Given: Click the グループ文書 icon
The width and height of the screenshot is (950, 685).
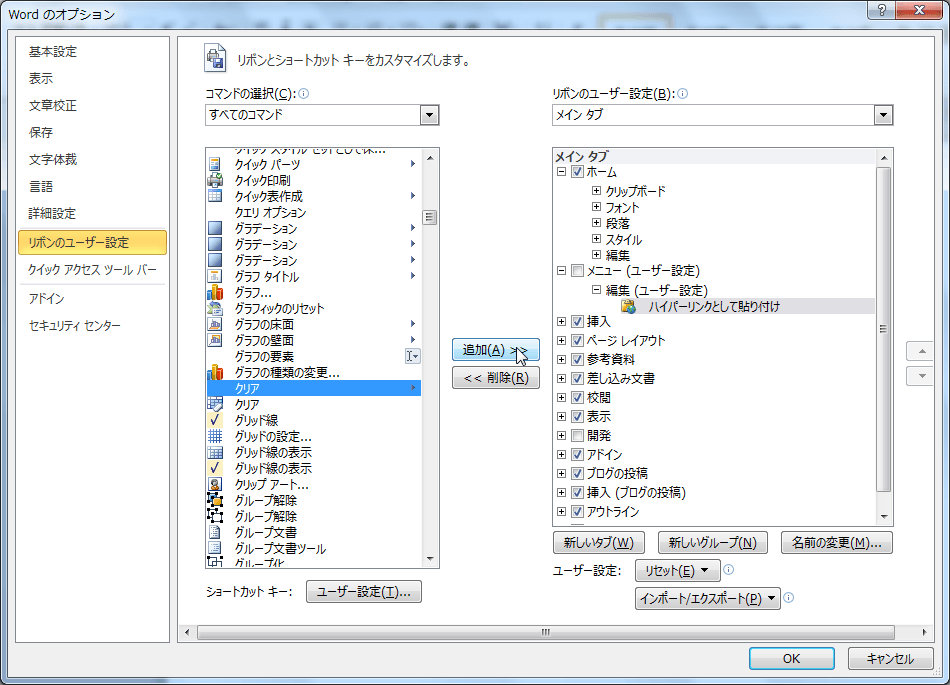Looking at the screenshot, I should pos(214,532).
